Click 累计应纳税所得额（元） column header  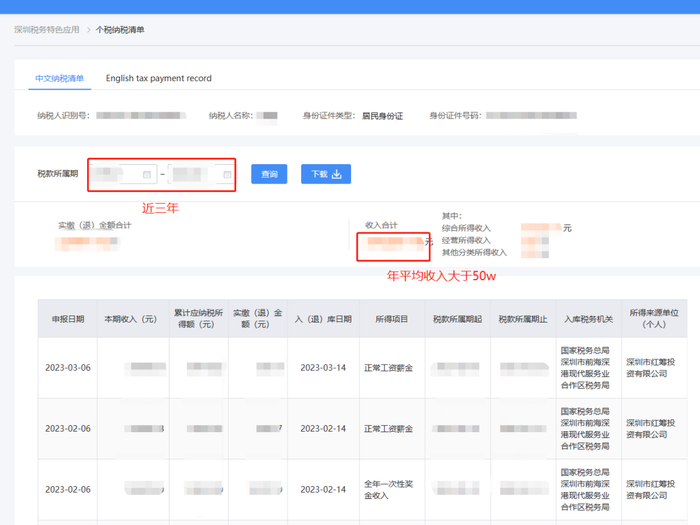pos(199,319)
